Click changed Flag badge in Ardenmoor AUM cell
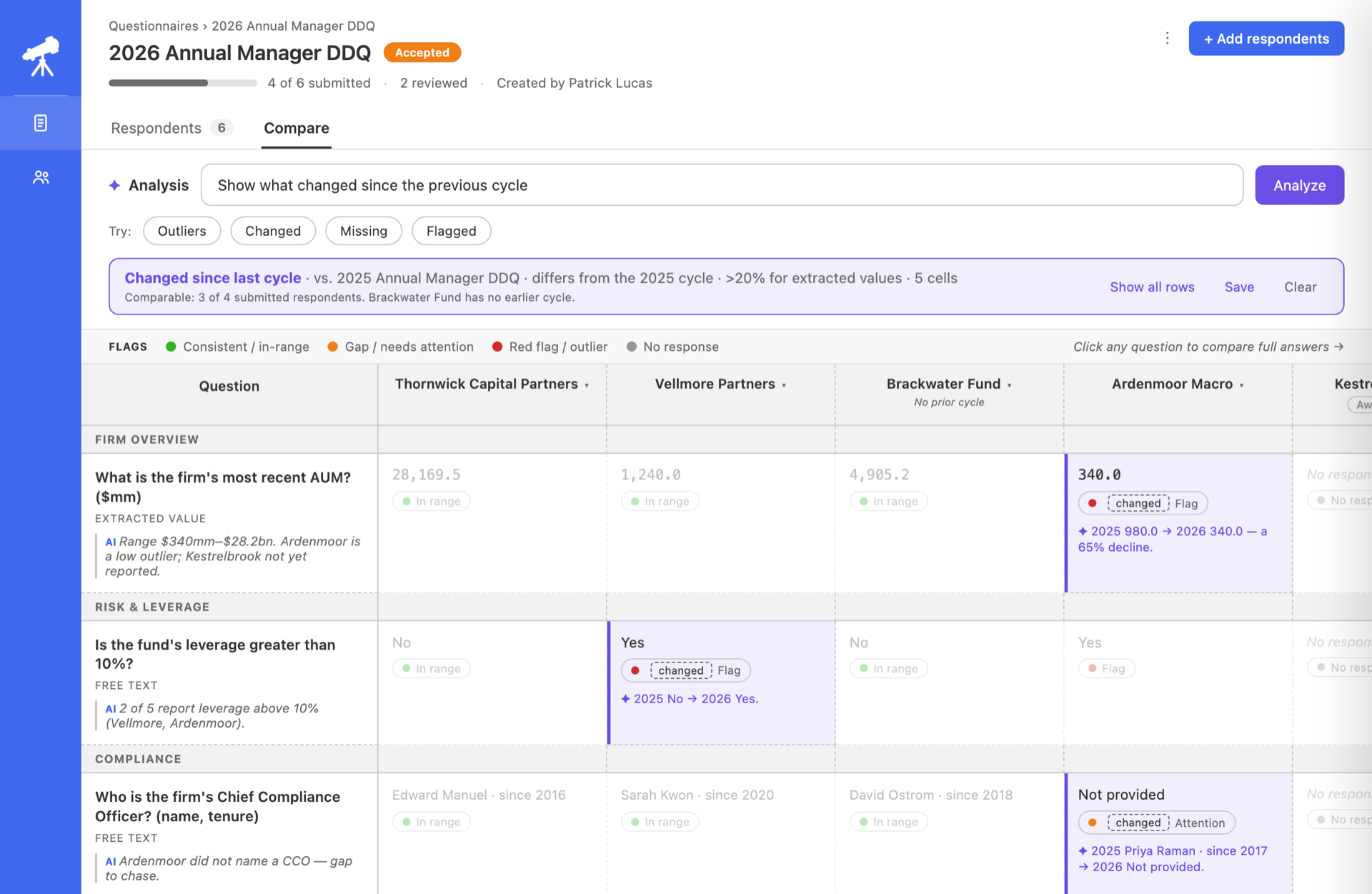This screenshot has width=1372, height=894. 1143,503
